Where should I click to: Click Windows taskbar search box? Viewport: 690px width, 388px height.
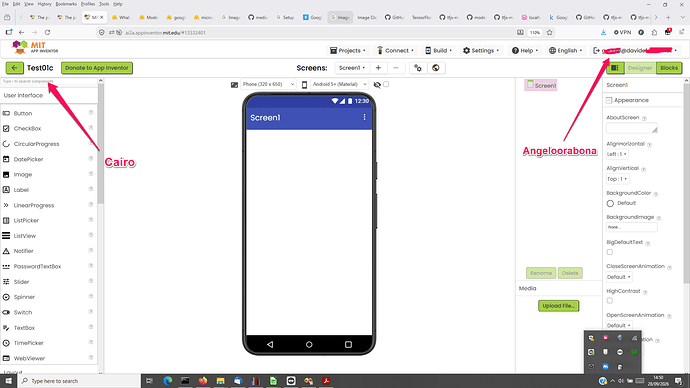coord(79,381)
